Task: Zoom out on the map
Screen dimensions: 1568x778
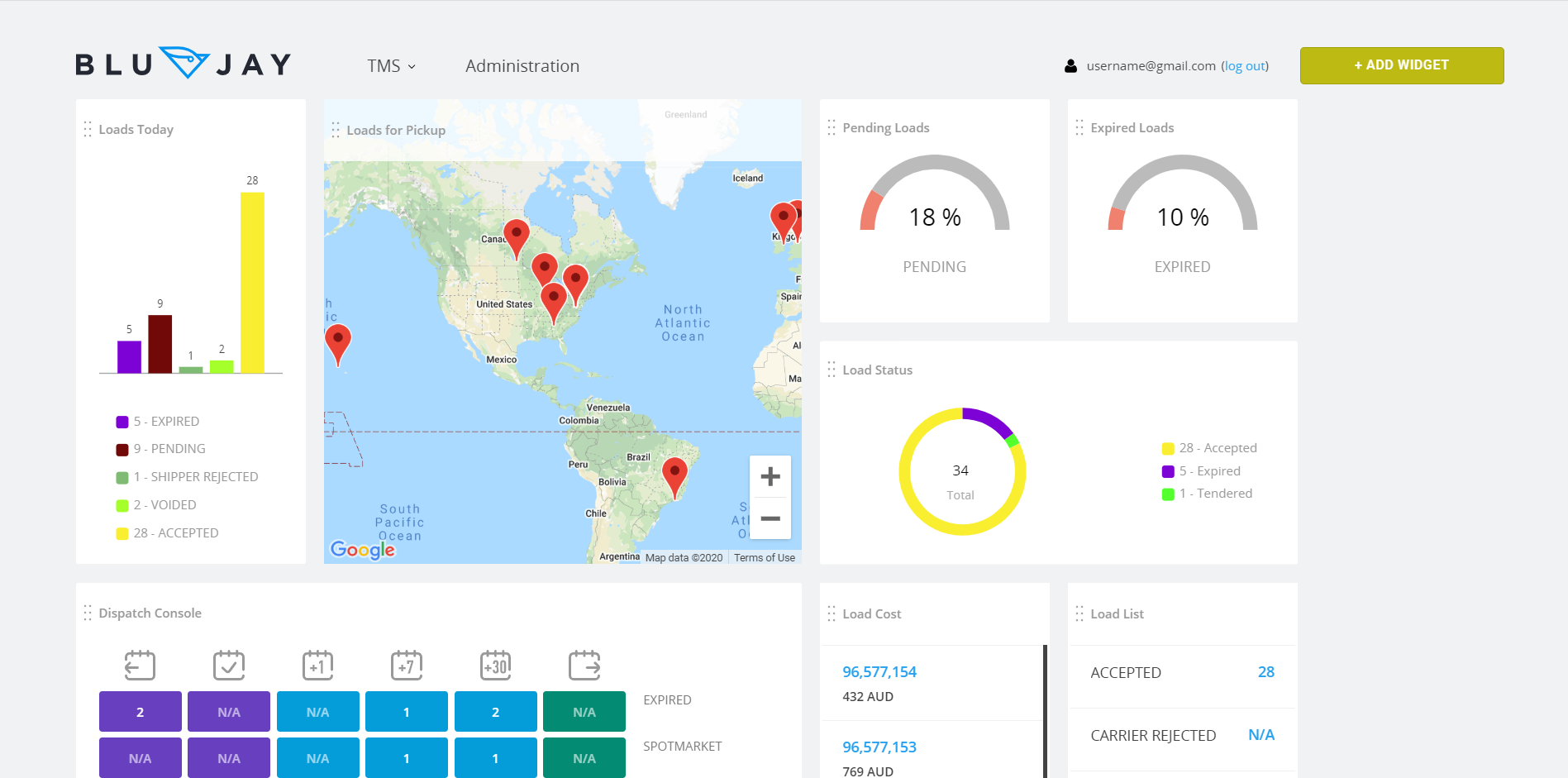Action: coord(770,518)
